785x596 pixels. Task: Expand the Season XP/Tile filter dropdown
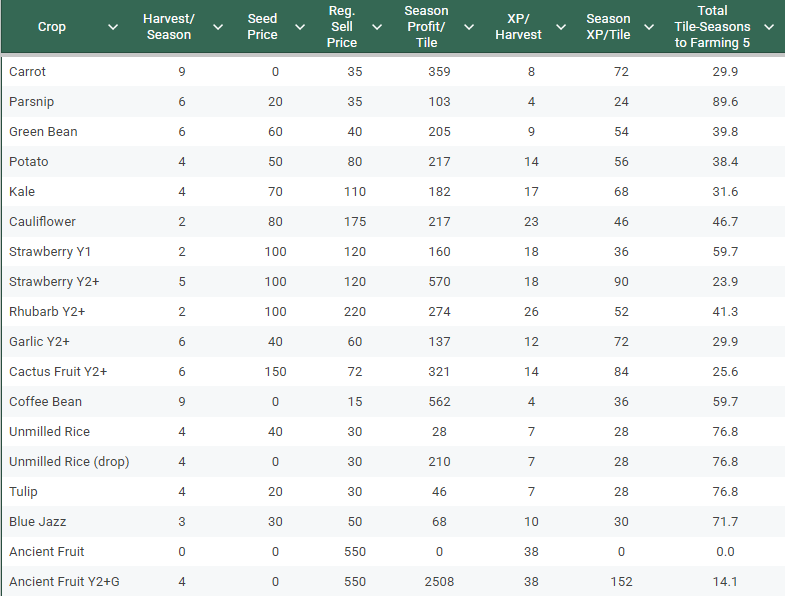click(650, 27)
